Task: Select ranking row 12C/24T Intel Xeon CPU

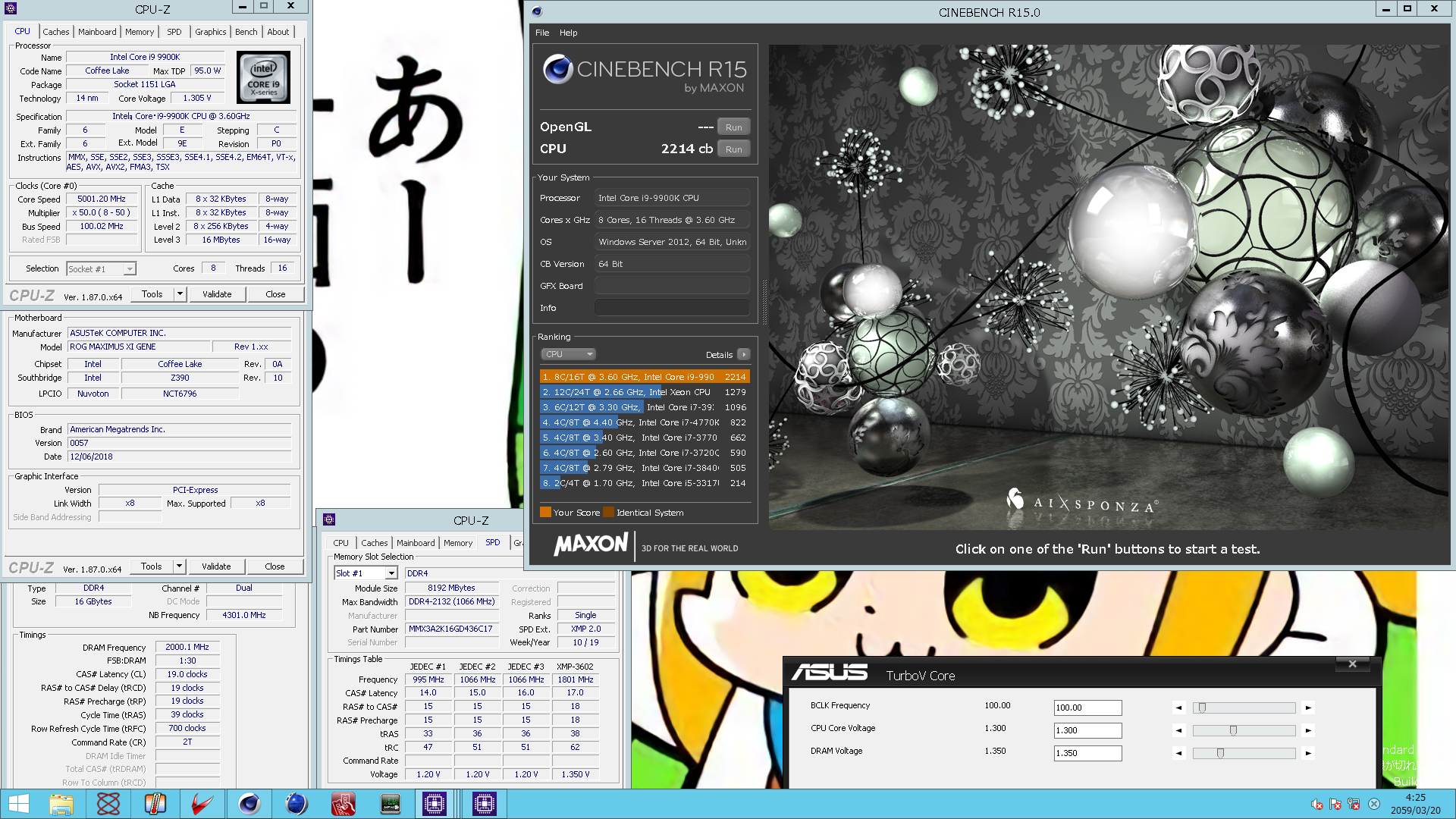Action: pyautogui.click(x=645, y=392)
